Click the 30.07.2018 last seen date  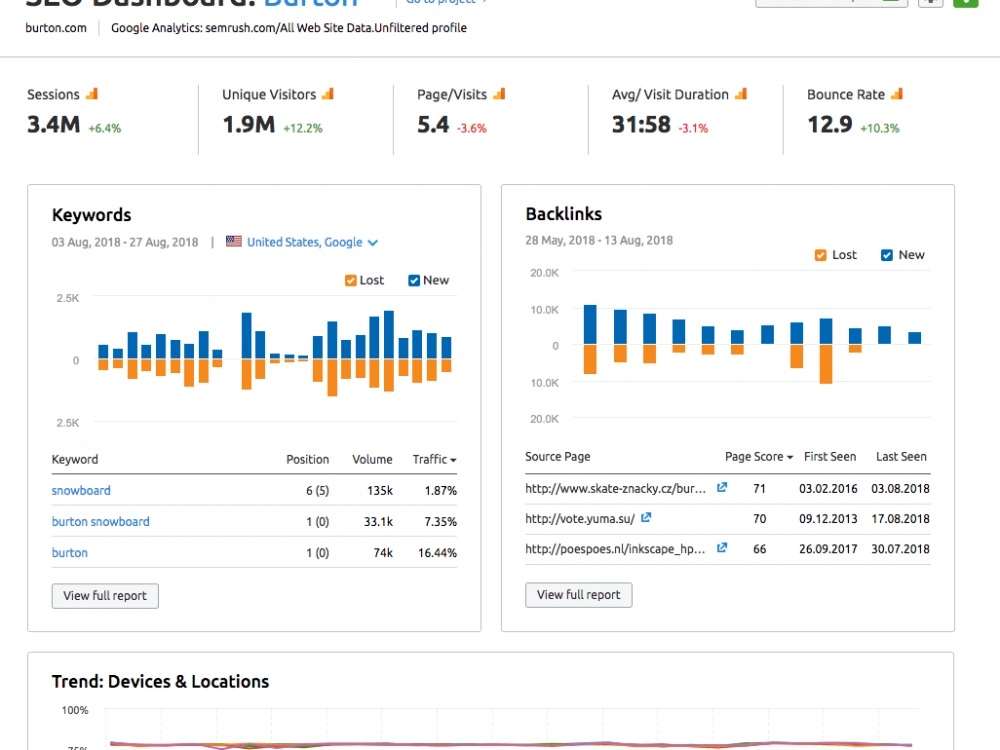click(901, 548)
